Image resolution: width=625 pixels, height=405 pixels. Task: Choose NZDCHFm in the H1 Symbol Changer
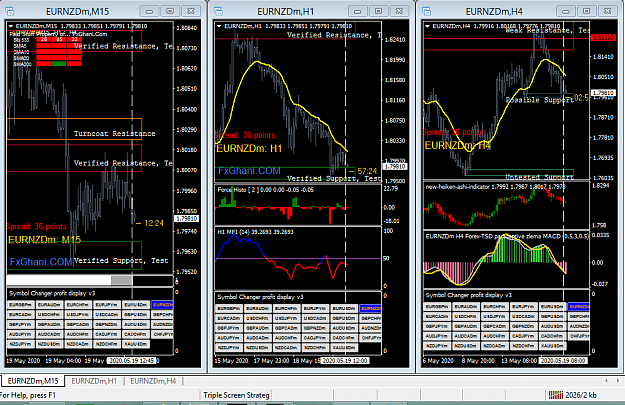[x=315, y=348]
